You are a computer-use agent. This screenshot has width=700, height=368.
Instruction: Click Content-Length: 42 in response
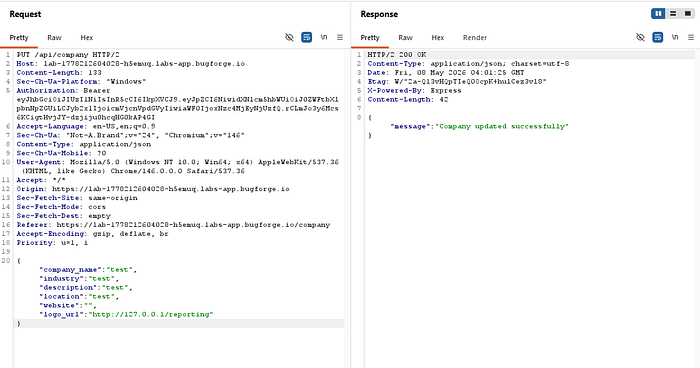click(x=408, y=99)
